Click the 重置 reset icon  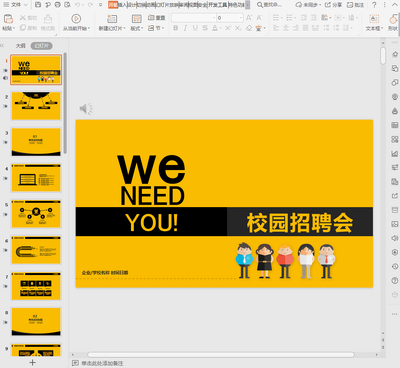tap(151, 18)
